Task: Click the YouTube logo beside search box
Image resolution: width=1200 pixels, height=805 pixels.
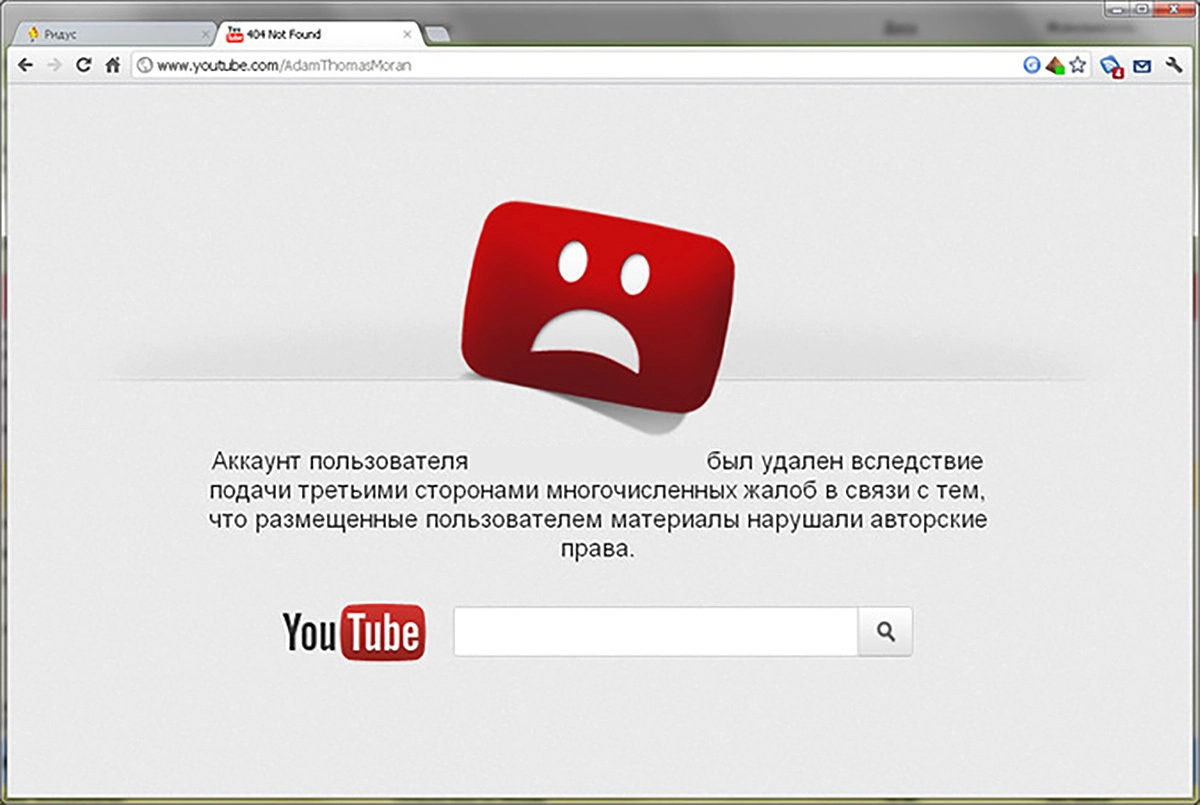Action: [x=354, y=632]
